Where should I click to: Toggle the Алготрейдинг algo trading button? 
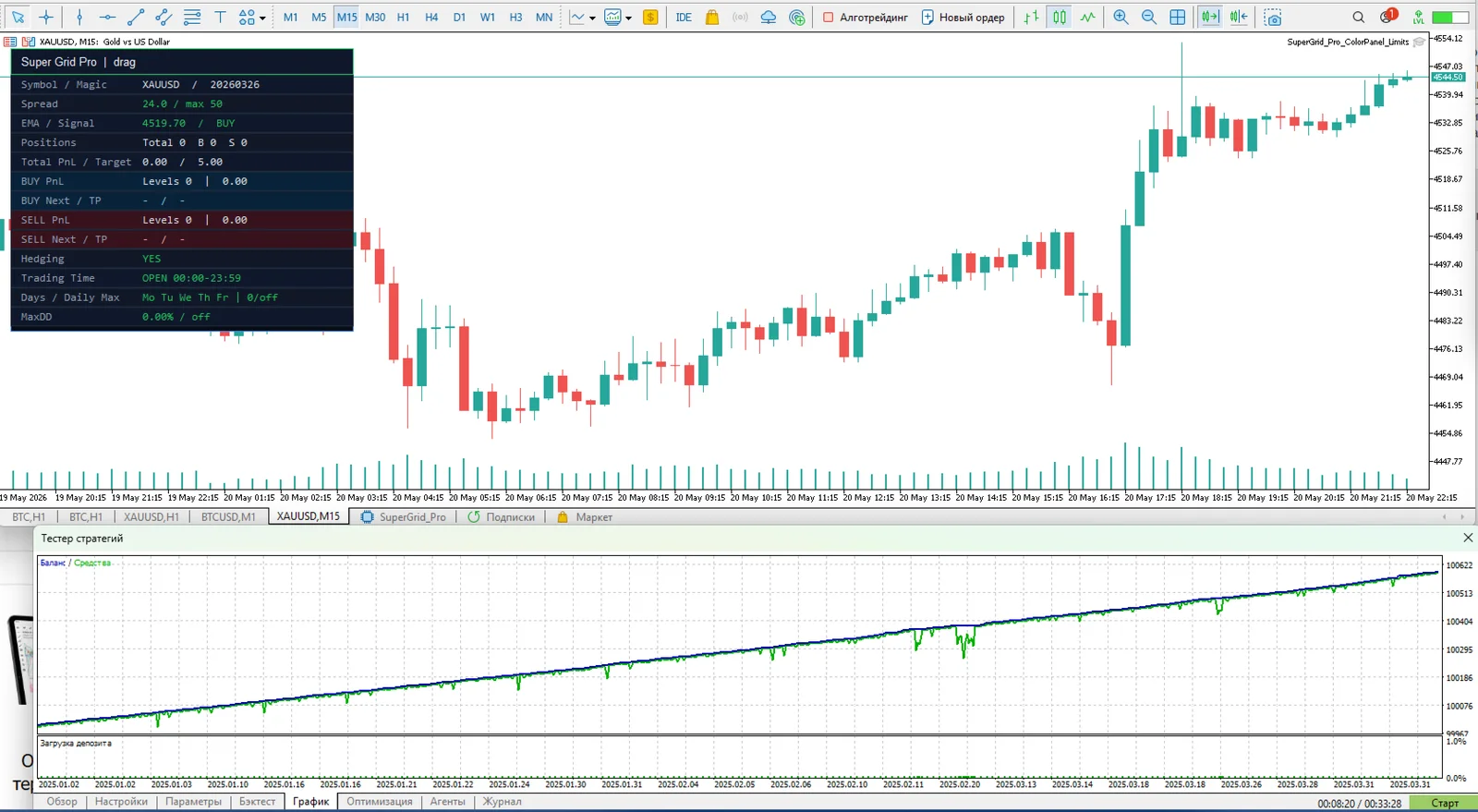pyautogui.click(x=866, y=17)
